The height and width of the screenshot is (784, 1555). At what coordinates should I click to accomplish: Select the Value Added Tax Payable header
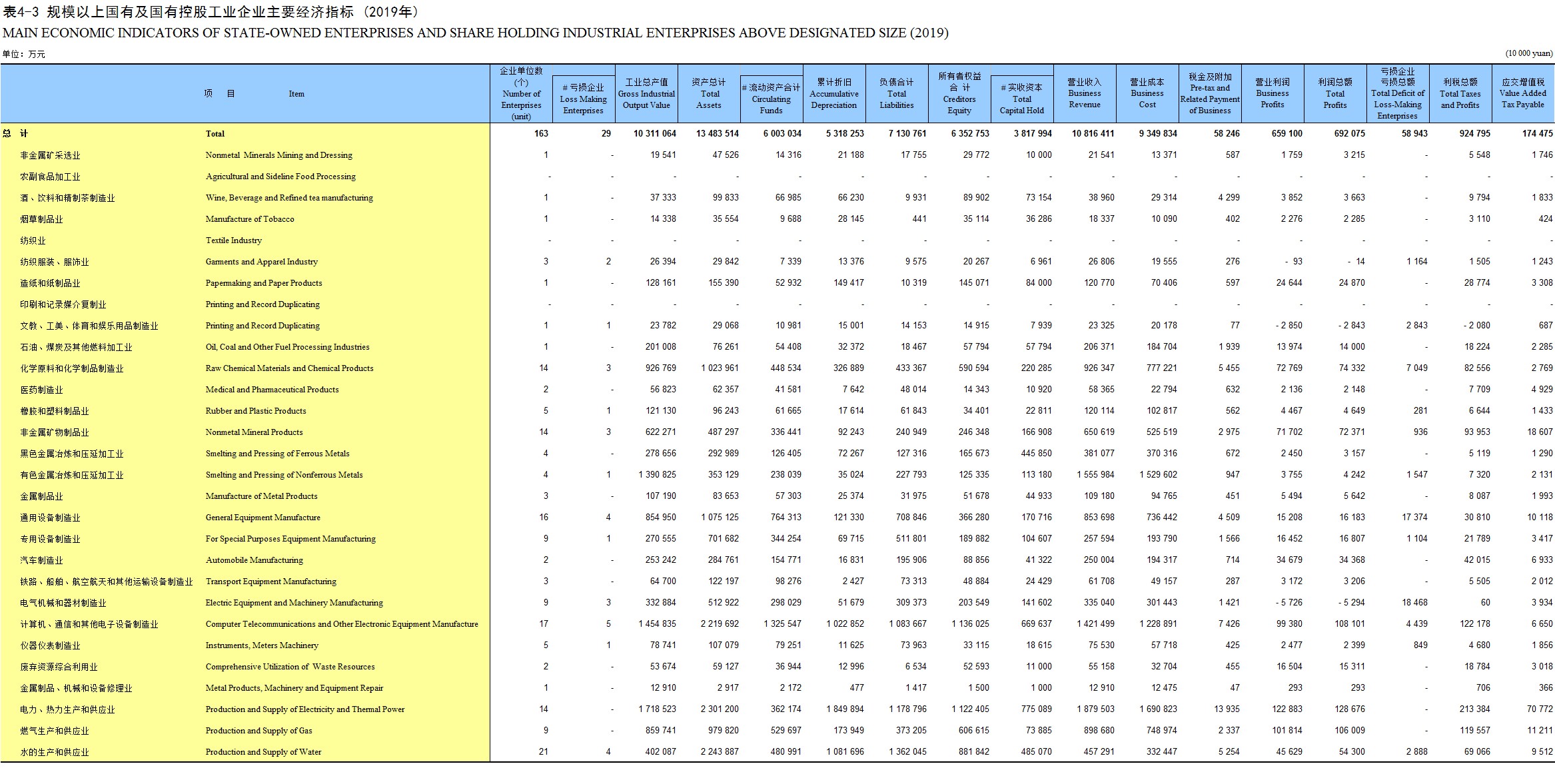click(1523, 93)
